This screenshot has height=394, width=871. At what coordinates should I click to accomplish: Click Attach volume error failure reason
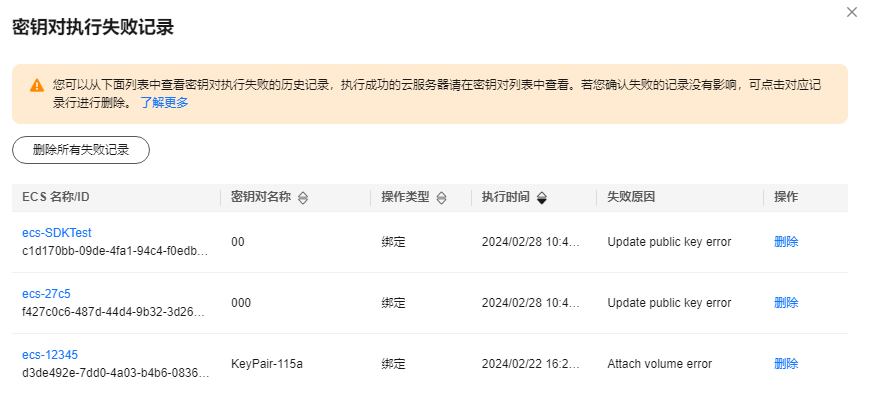point(659,364)
